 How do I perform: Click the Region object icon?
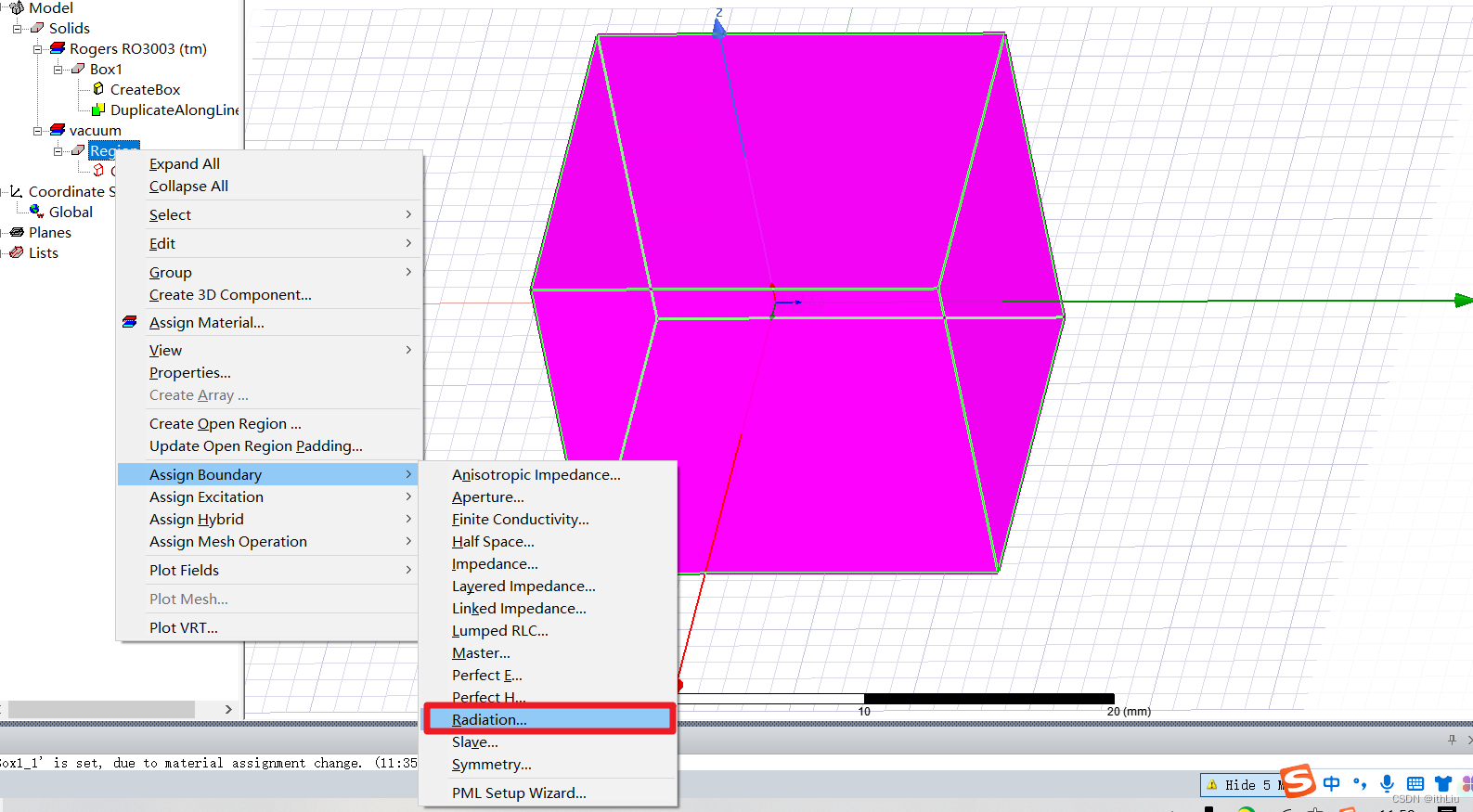point(78,150)
